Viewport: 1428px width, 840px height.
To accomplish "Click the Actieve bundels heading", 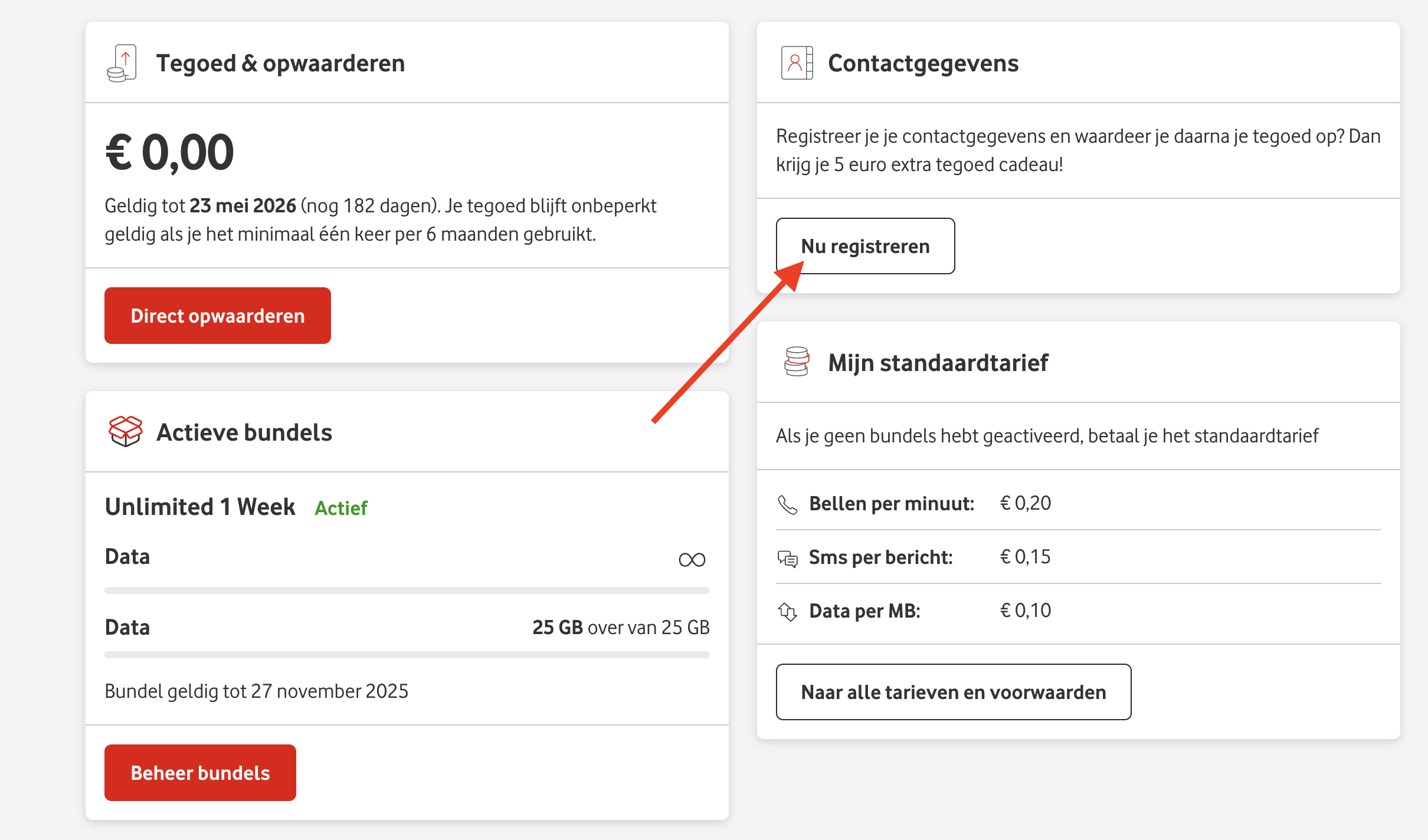I will click(x=244, y=432).
